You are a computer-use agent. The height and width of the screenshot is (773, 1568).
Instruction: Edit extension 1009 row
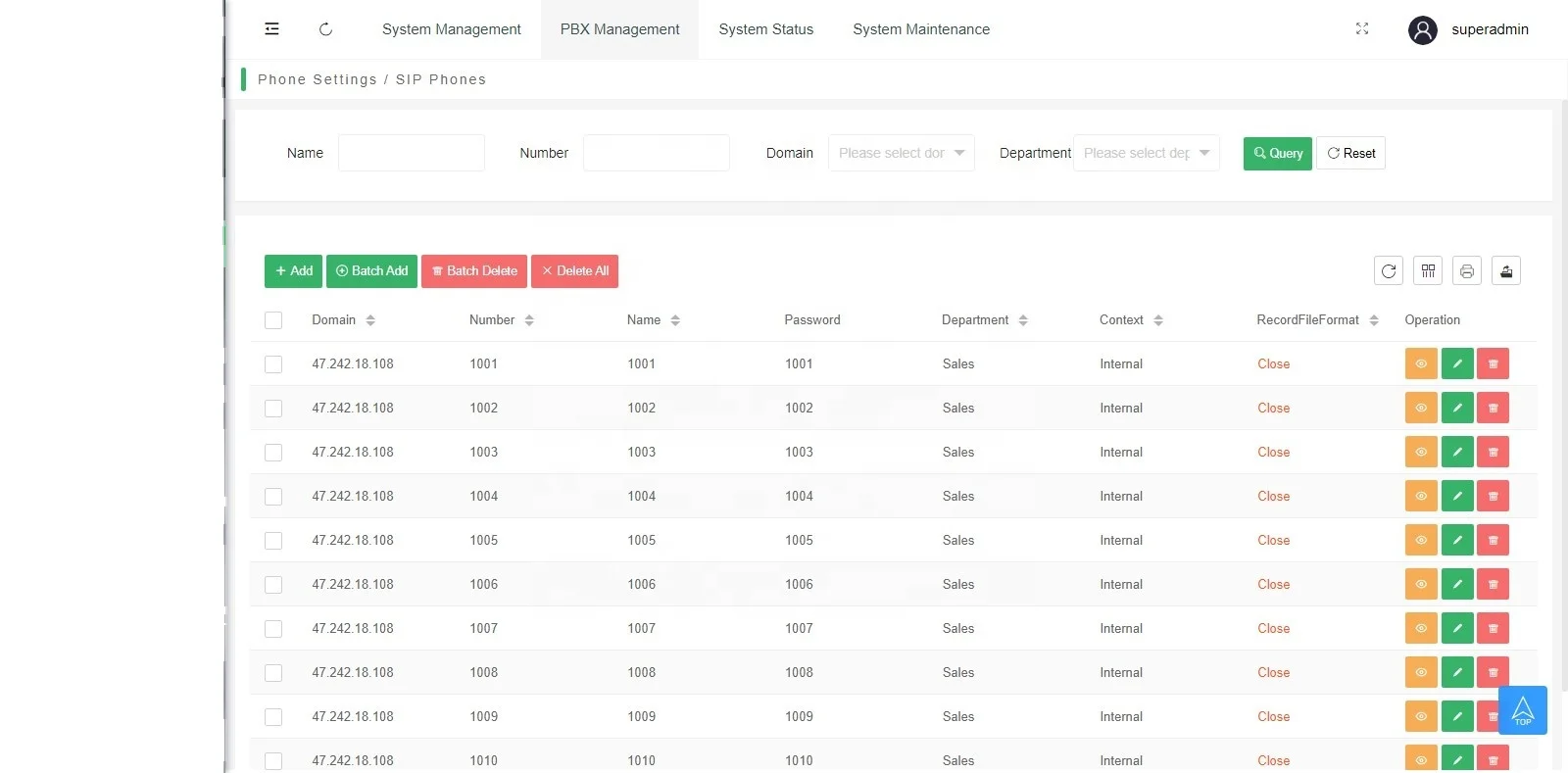pyautogui.click(x=1457, y=716)
